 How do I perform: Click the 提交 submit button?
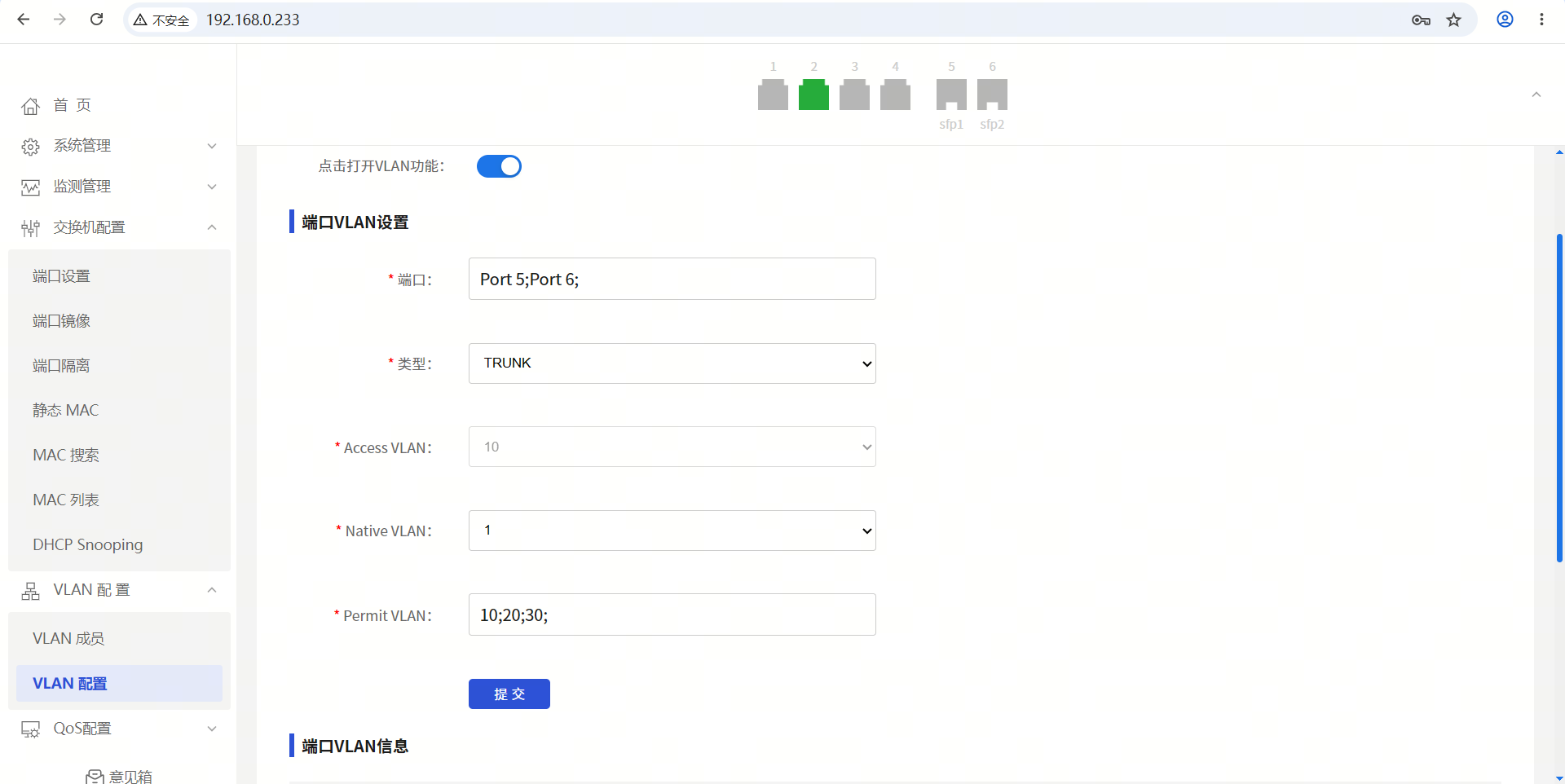(509, 694)
